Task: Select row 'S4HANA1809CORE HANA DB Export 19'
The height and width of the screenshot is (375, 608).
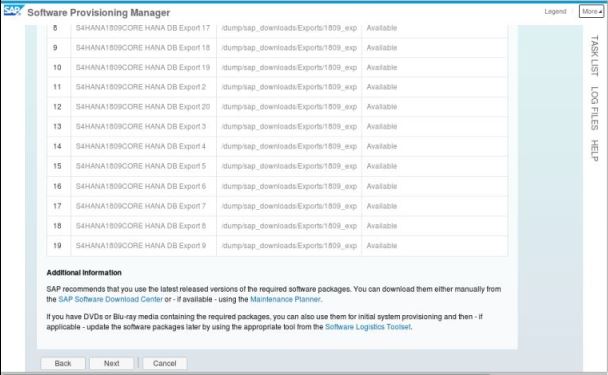Action: click(277, 67)
